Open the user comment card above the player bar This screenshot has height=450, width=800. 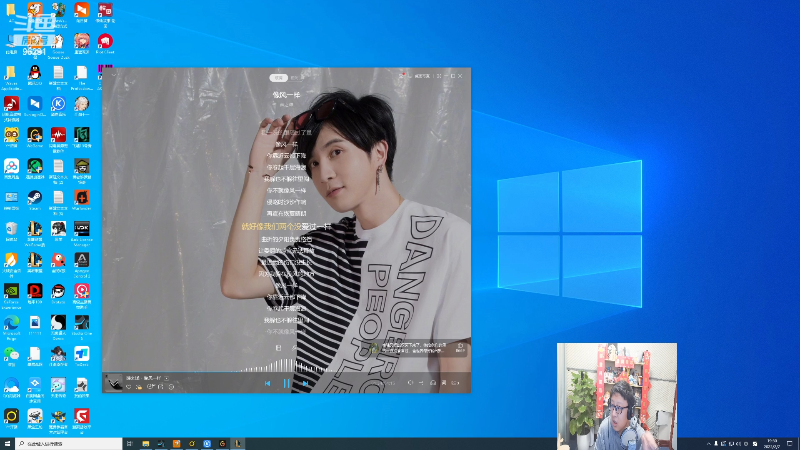click(418, 348)
